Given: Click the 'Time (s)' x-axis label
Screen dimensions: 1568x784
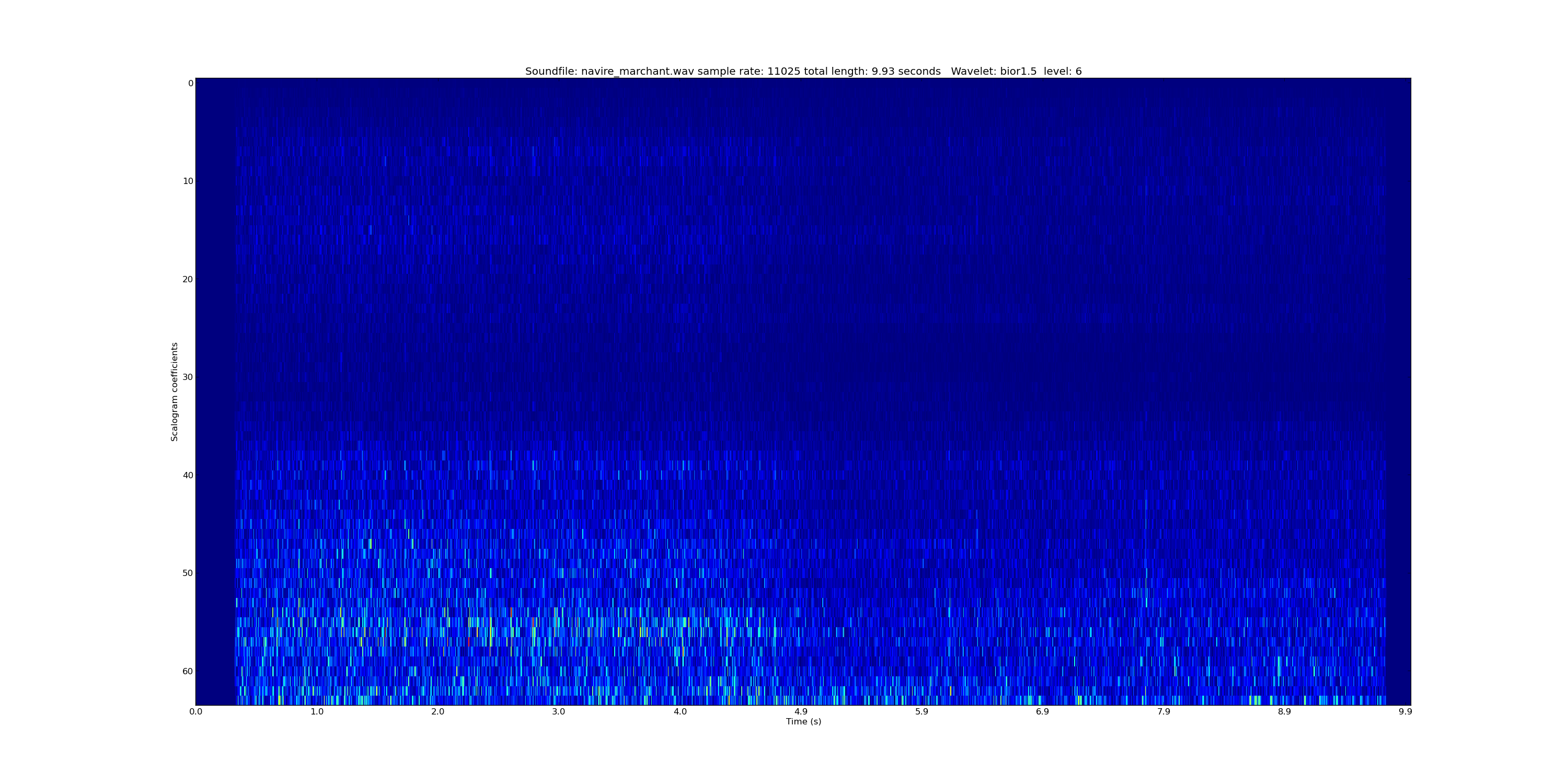Looking at the screenshot, I should click(x=803, y=721).
